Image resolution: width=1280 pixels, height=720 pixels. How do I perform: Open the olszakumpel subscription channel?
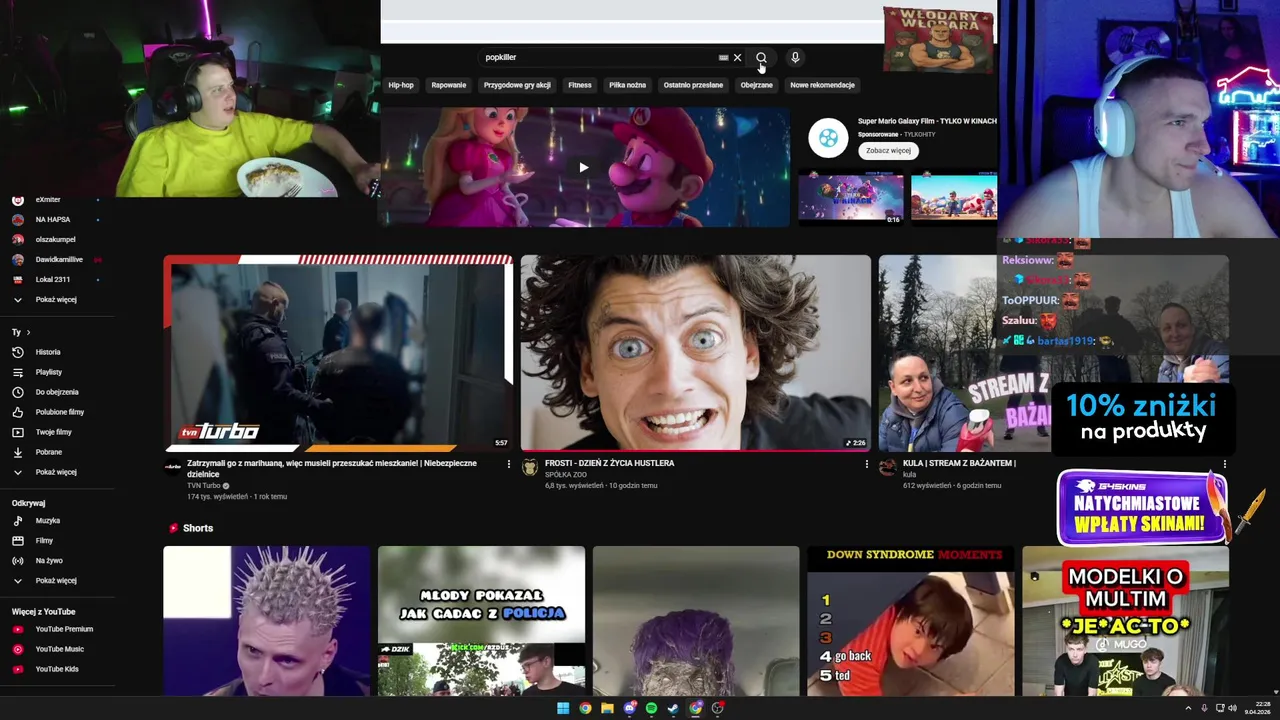click(55, 239)
